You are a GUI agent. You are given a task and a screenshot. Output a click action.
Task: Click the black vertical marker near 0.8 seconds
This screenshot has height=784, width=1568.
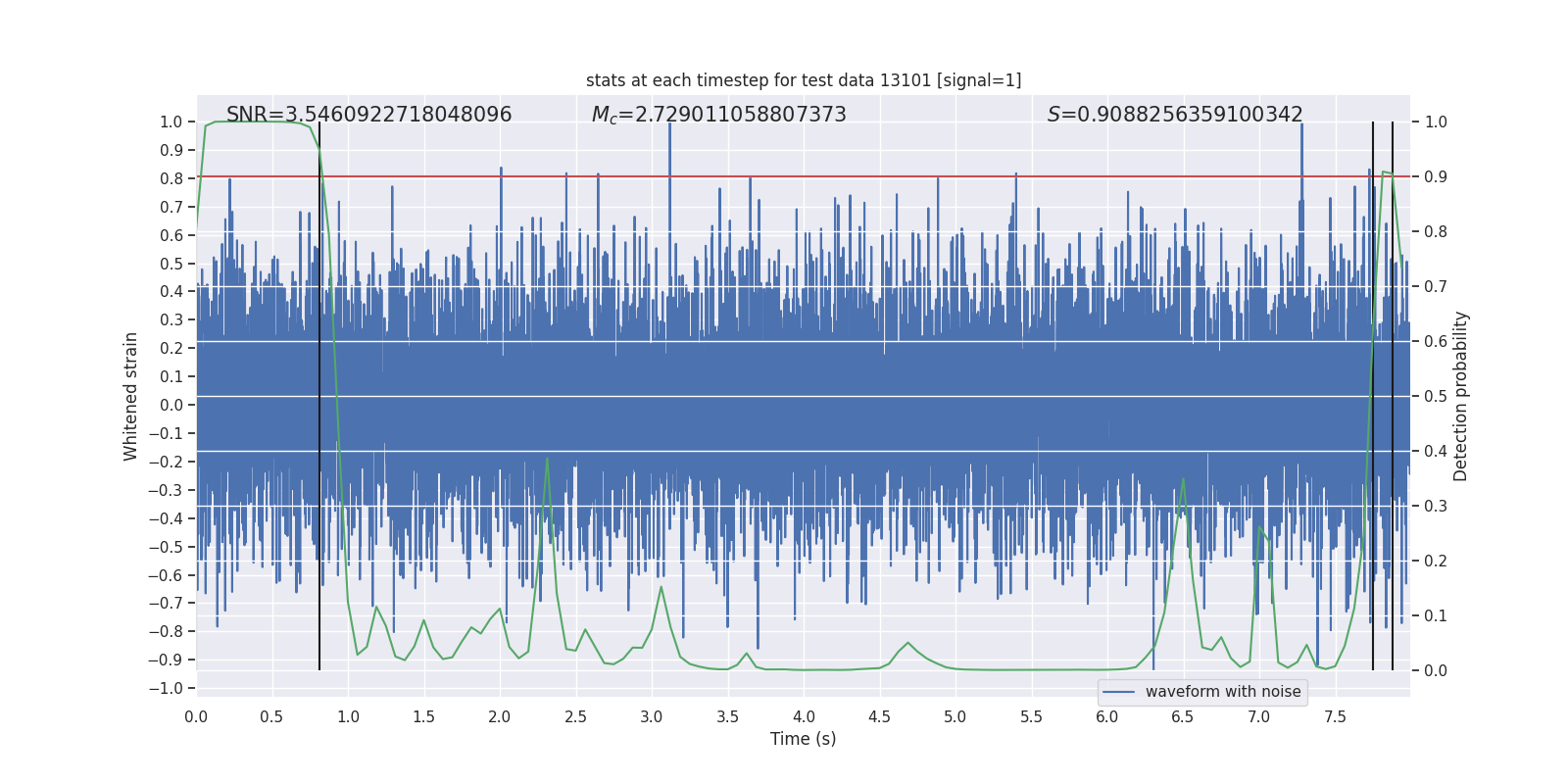point(319,392)
